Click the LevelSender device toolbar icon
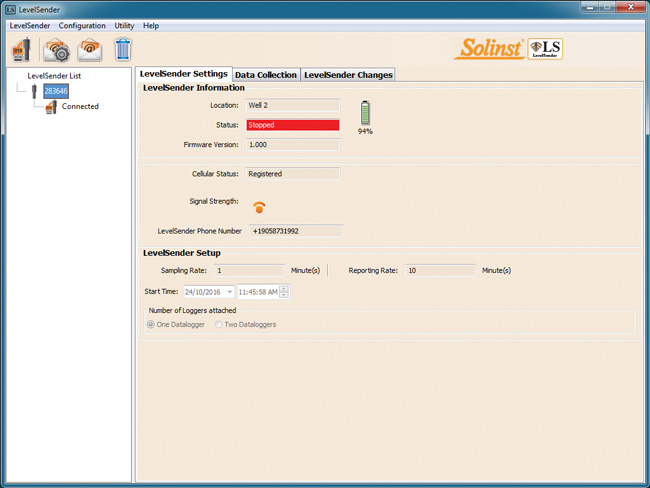The image size is (650, 488). [x=21, y=49]
